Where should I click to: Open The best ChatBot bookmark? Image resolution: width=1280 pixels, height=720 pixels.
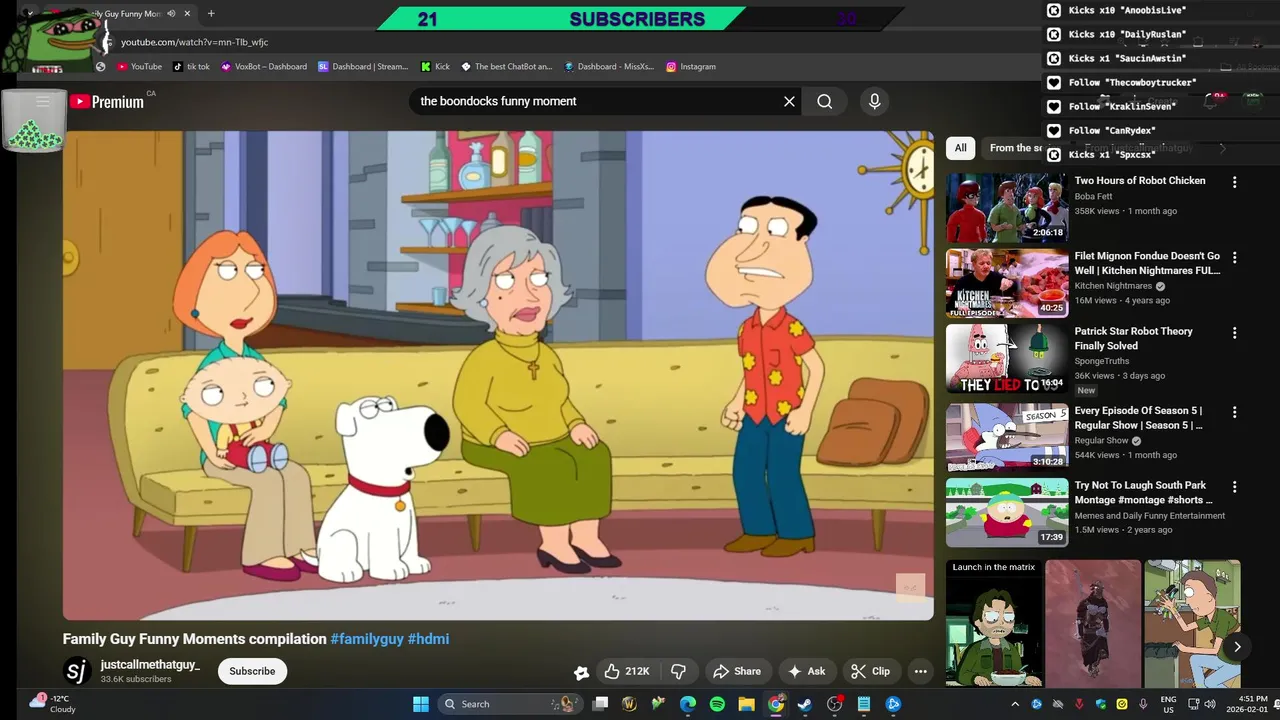[x=506, y=66]
